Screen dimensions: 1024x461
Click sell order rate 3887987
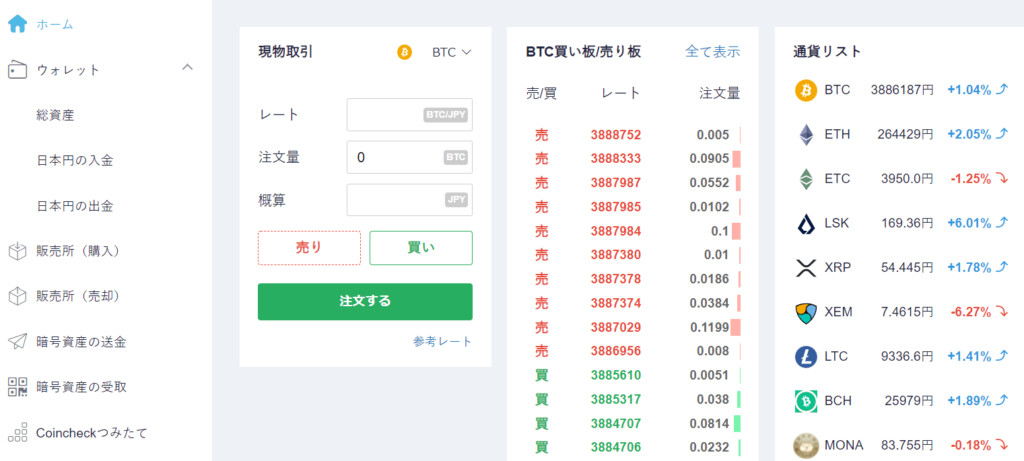[x=616, y=183]
